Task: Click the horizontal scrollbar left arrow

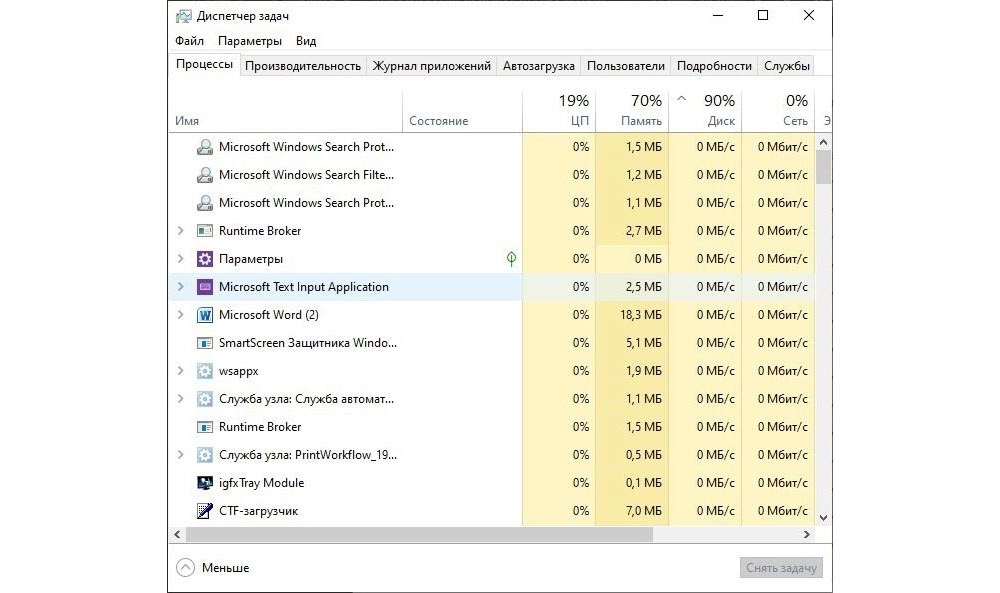Action: [x=177, y=534]
